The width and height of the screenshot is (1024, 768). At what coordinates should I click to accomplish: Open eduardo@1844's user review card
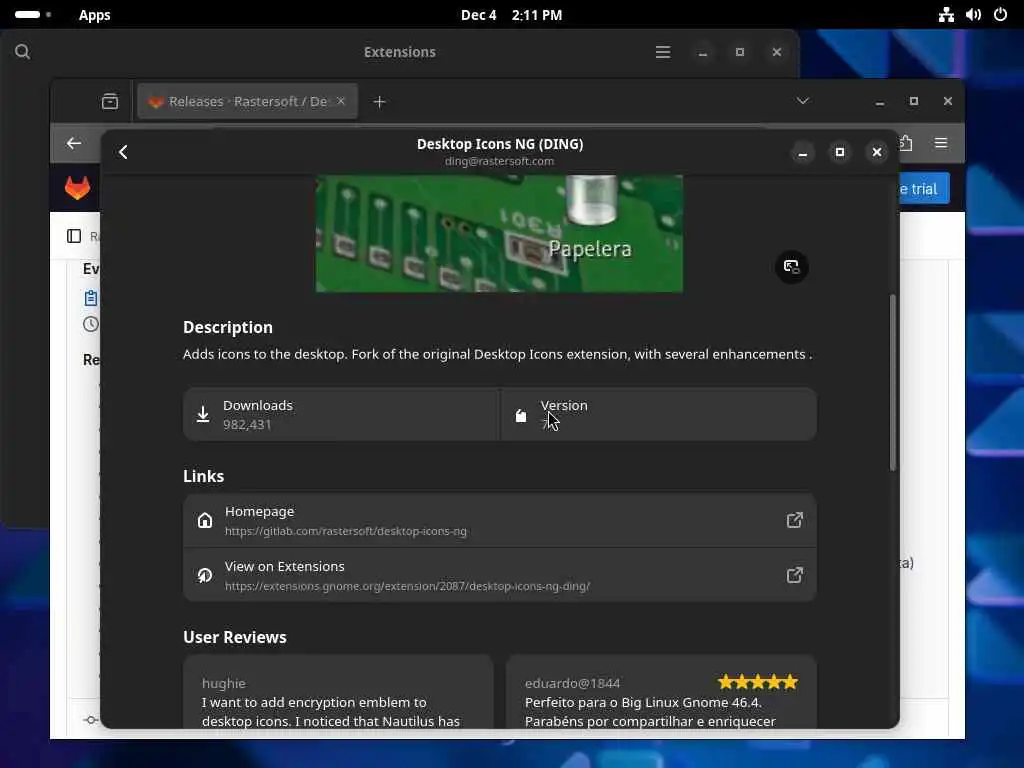[661, 692]
